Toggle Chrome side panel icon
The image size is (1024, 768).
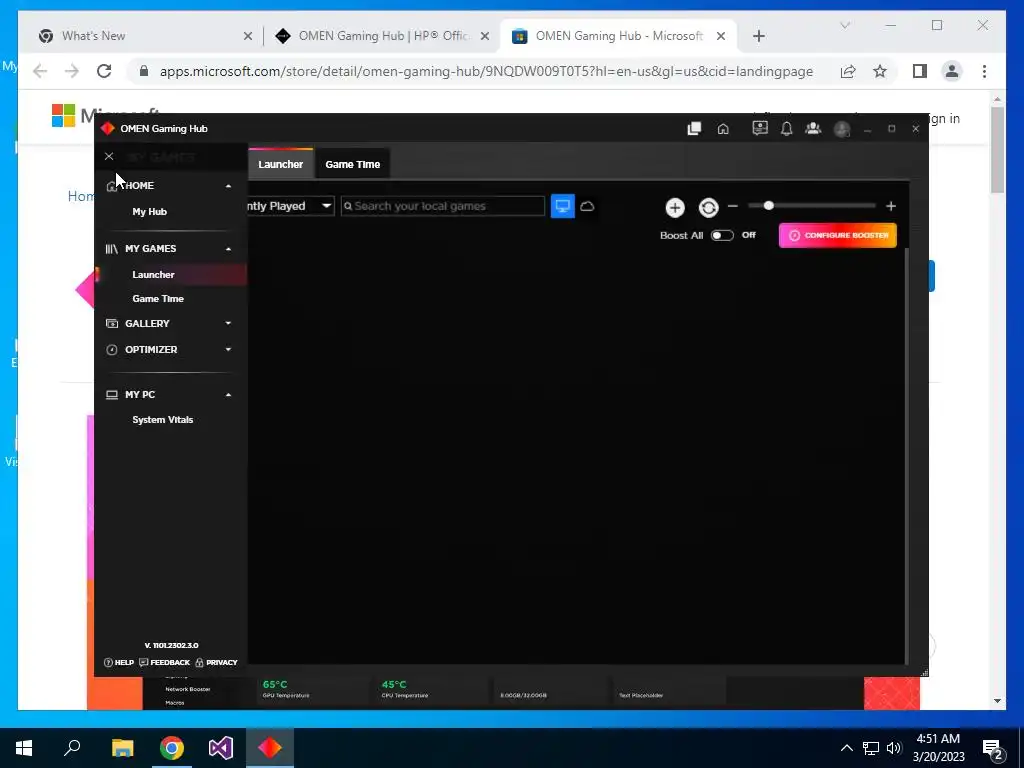coord(920,71)
